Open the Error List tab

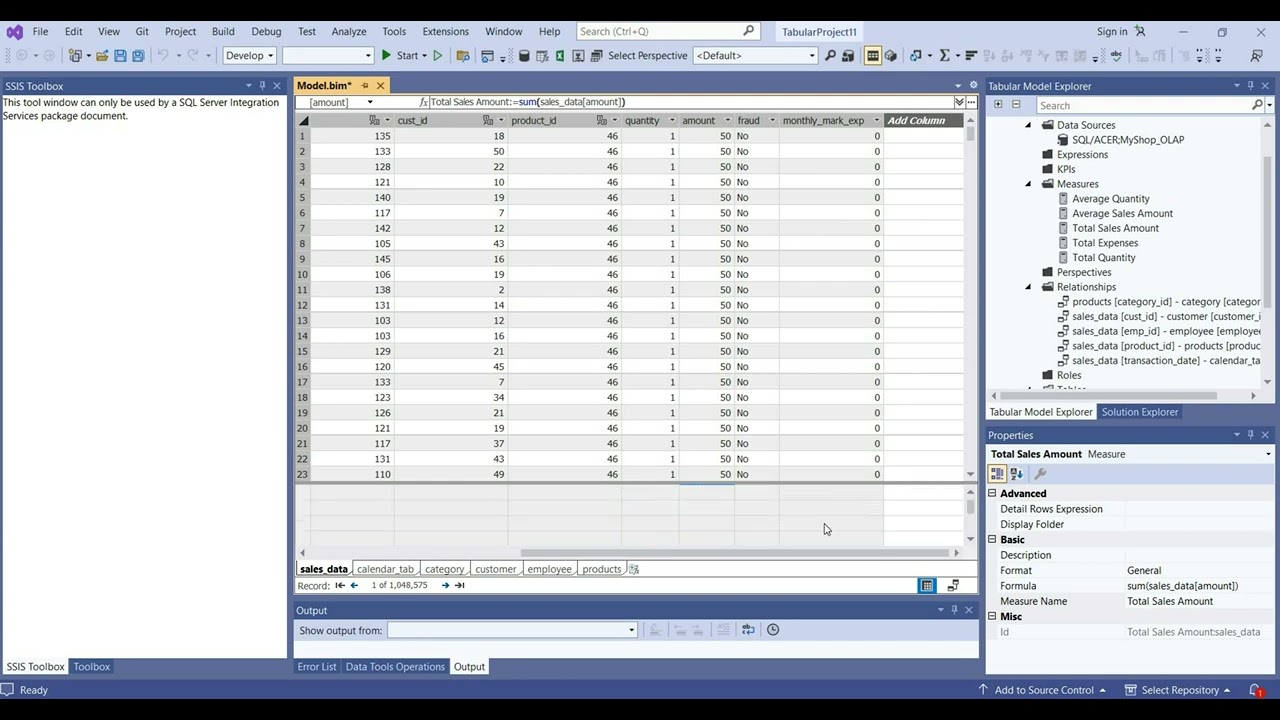coord(317,667)
